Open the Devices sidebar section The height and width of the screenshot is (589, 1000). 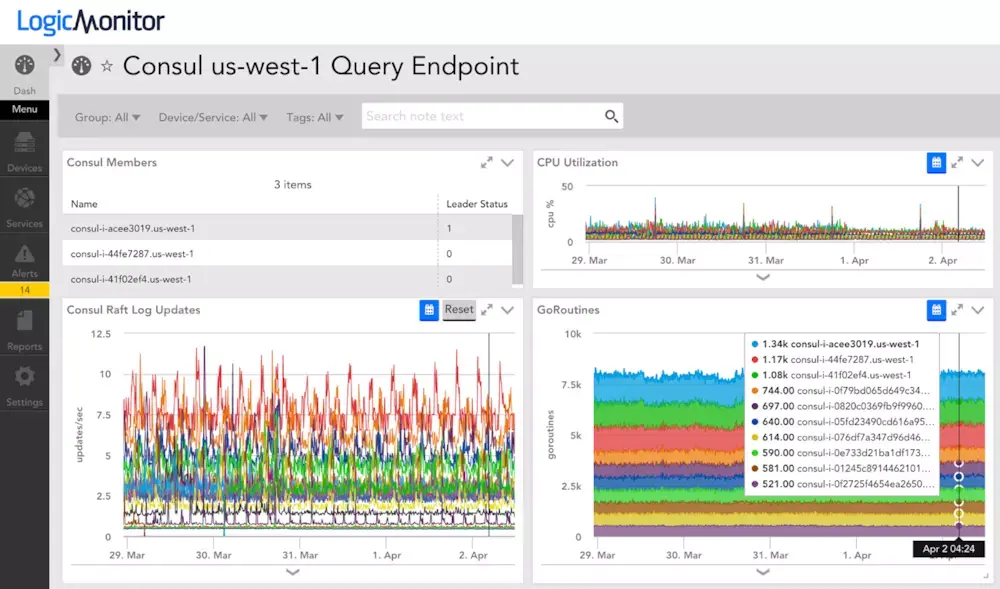click(x=24, y=150)
